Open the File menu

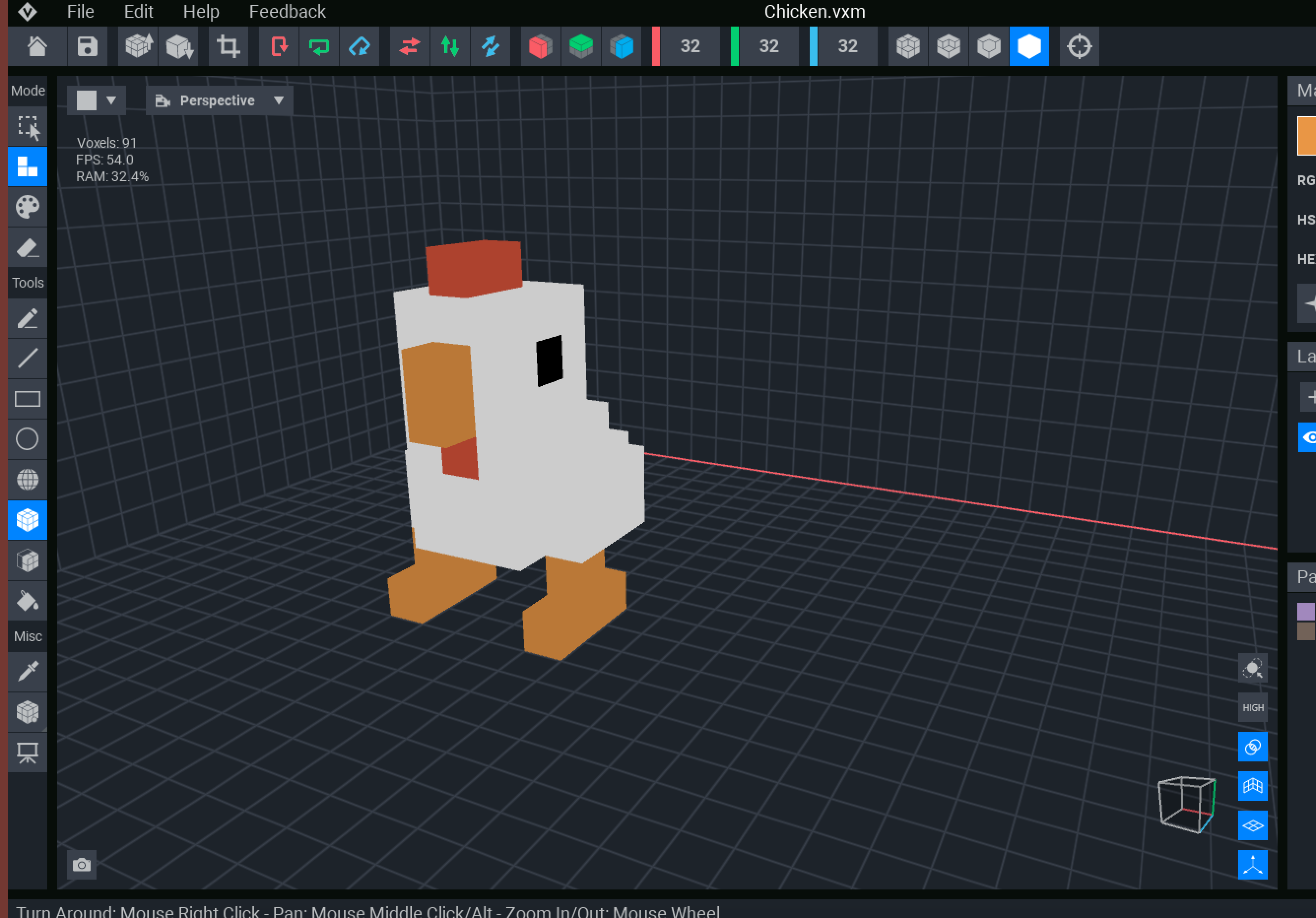point(80,11)
